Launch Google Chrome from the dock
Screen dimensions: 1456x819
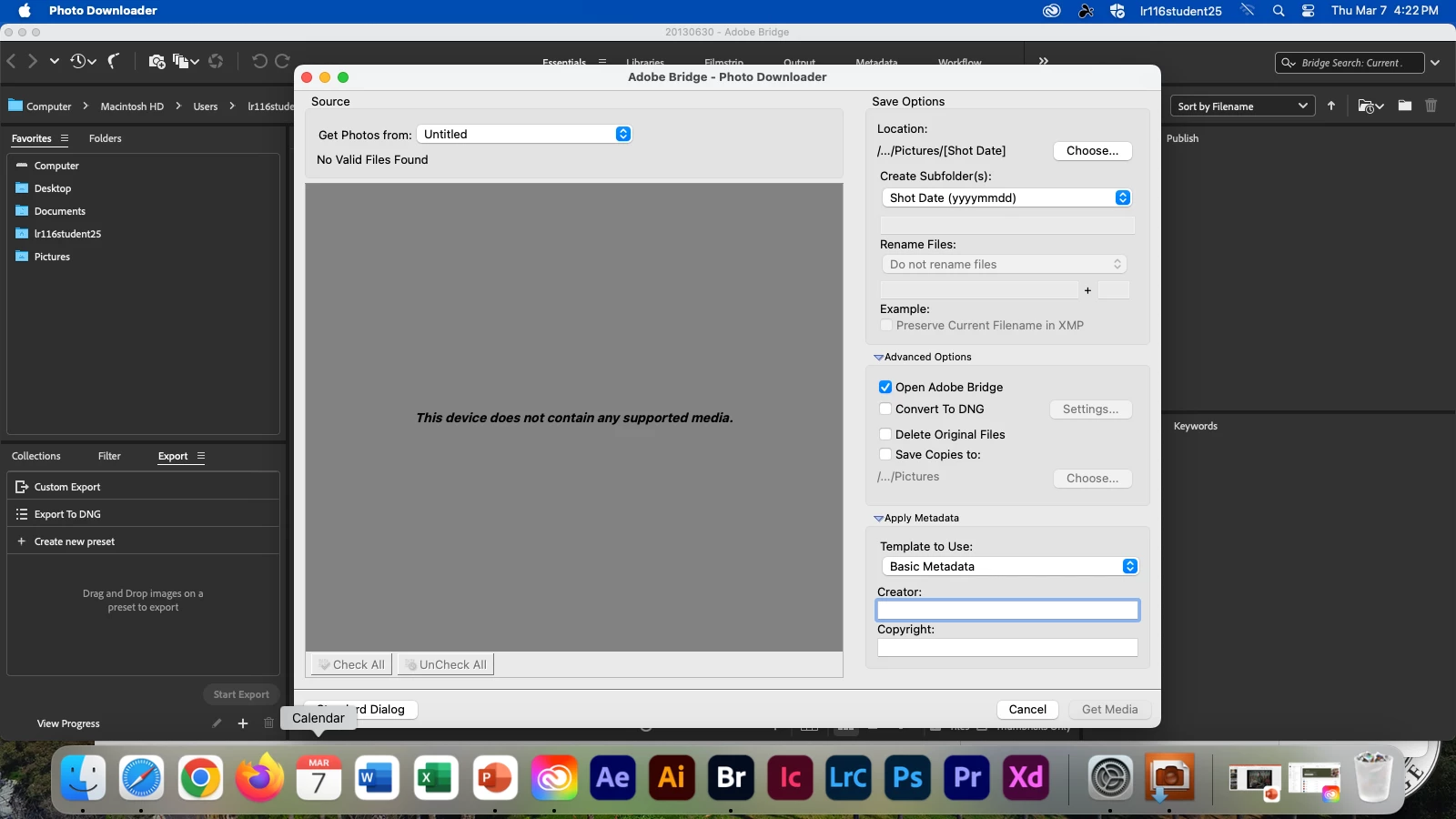click(200, 778)
